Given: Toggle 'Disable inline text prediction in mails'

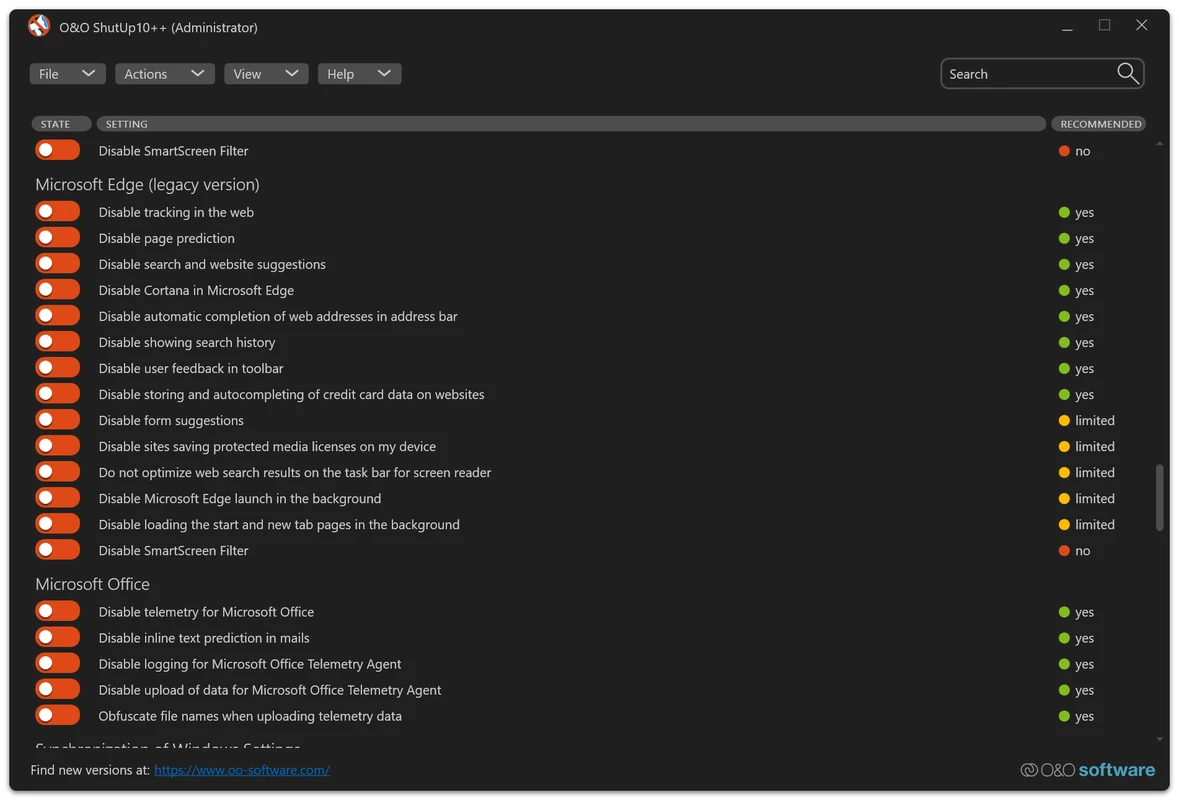Looking at the screenshot, I should [57, 638].
